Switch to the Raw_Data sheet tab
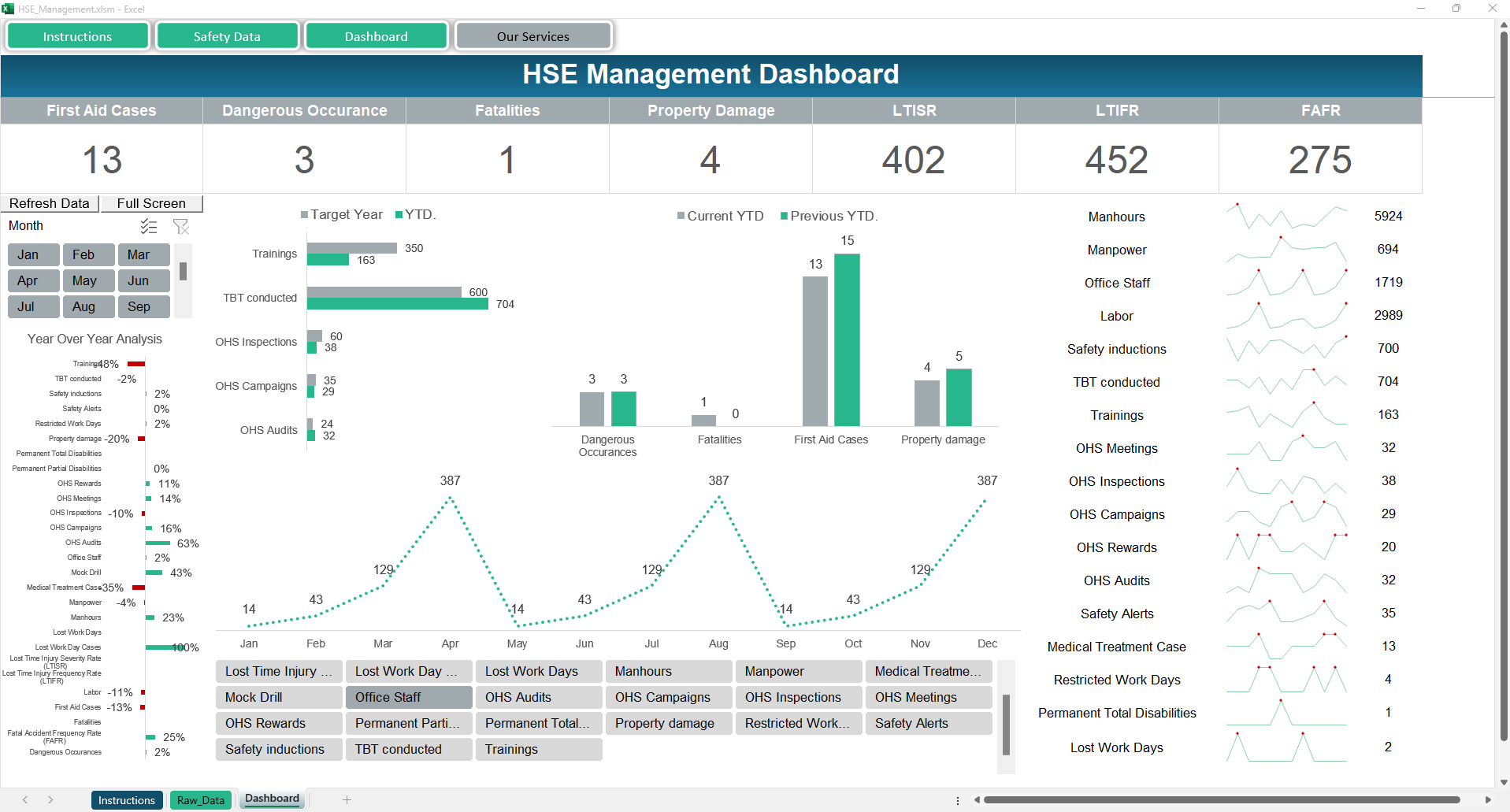 (201, 800)
